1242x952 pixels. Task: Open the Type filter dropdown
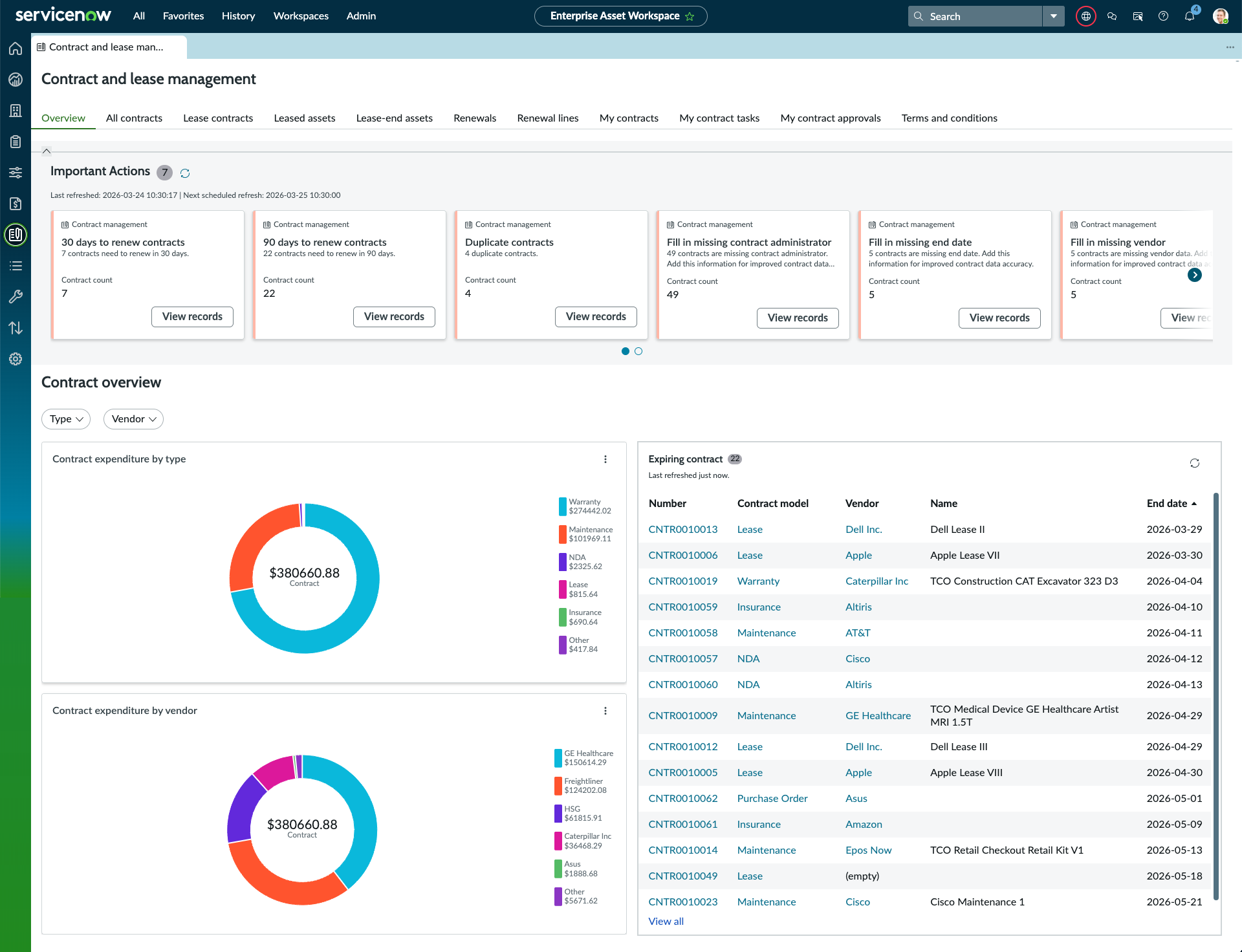click(66, 419)
